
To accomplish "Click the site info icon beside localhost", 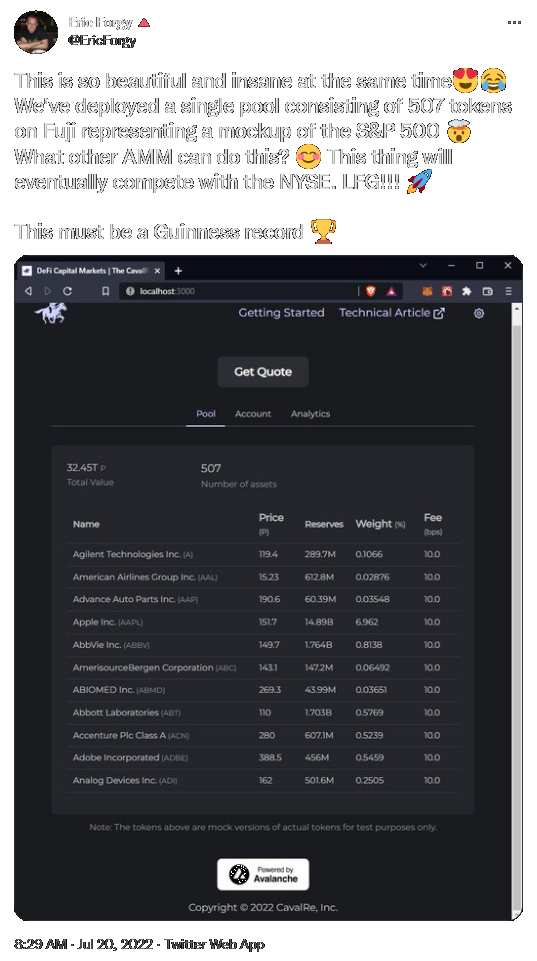I will 130,291.
